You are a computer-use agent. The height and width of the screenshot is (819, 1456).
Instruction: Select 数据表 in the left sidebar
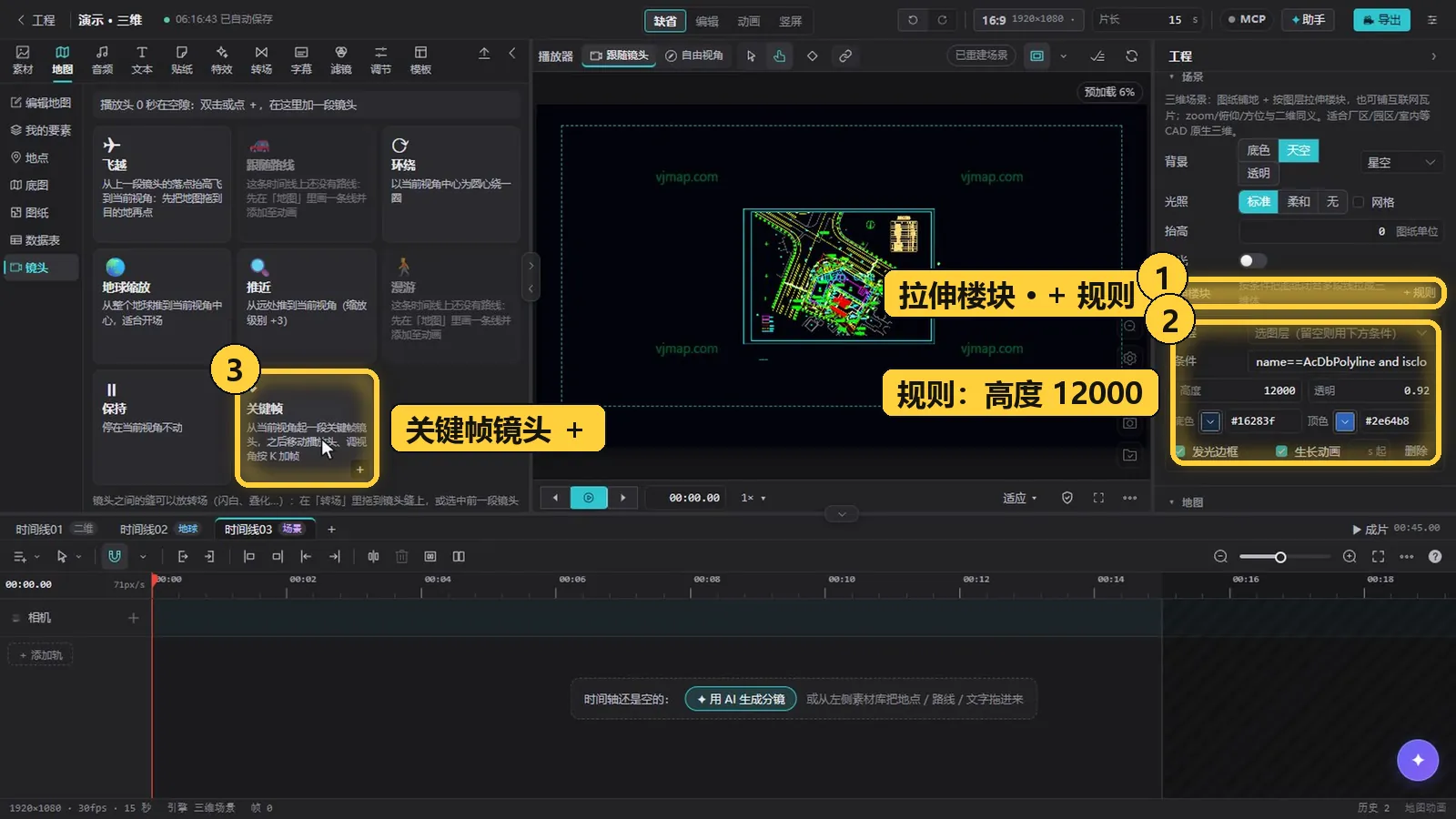(x=35, y=240)
